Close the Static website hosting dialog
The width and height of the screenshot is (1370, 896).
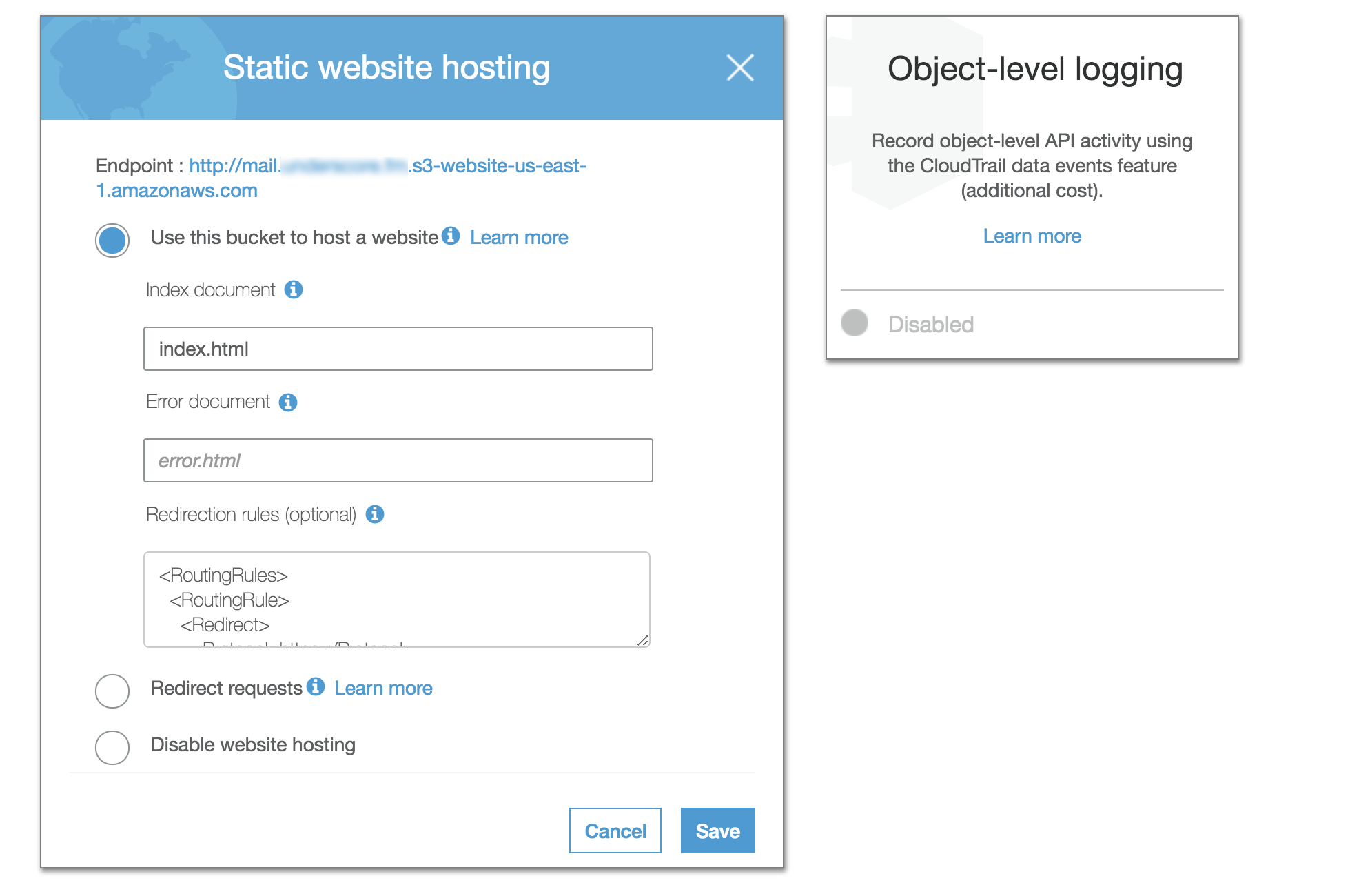pyautogui.click(x=739, y=67)
